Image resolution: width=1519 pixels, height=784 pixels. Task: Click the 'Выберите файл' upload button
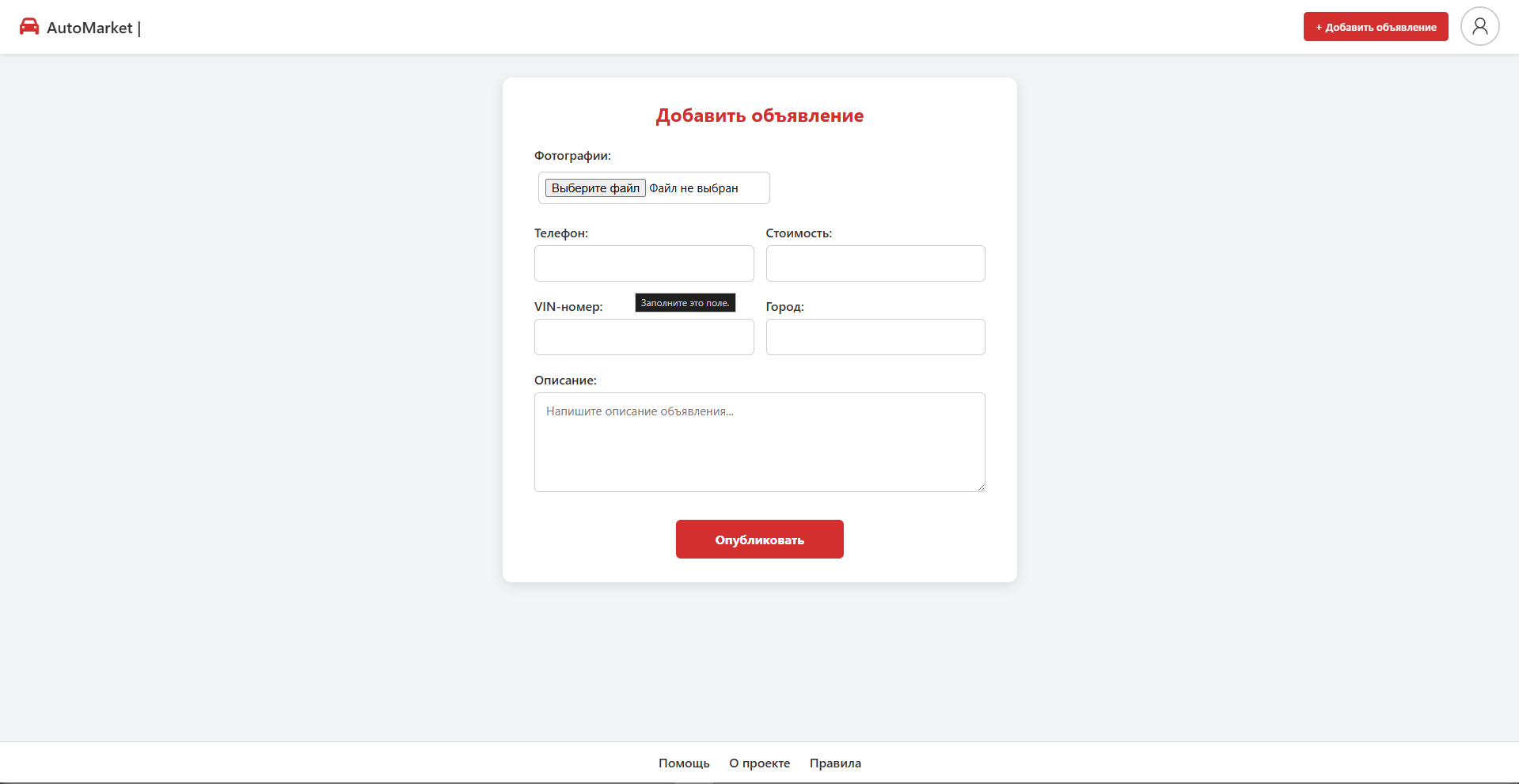pyautogui.click(x=595, y=188)
